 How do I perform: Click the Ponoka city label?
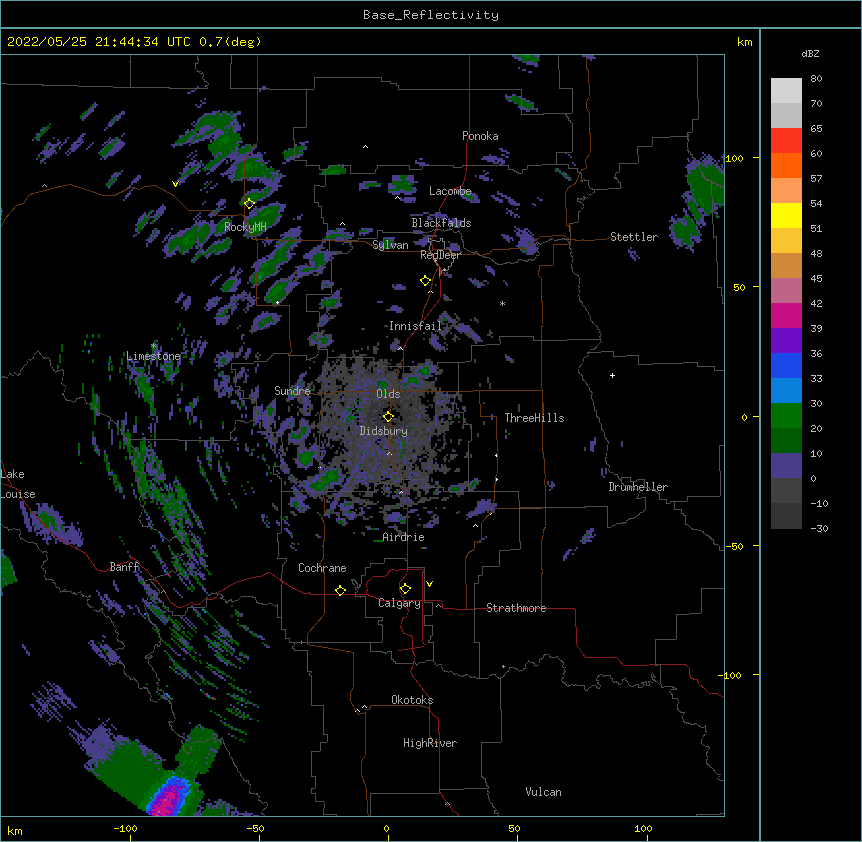[480, 136]
